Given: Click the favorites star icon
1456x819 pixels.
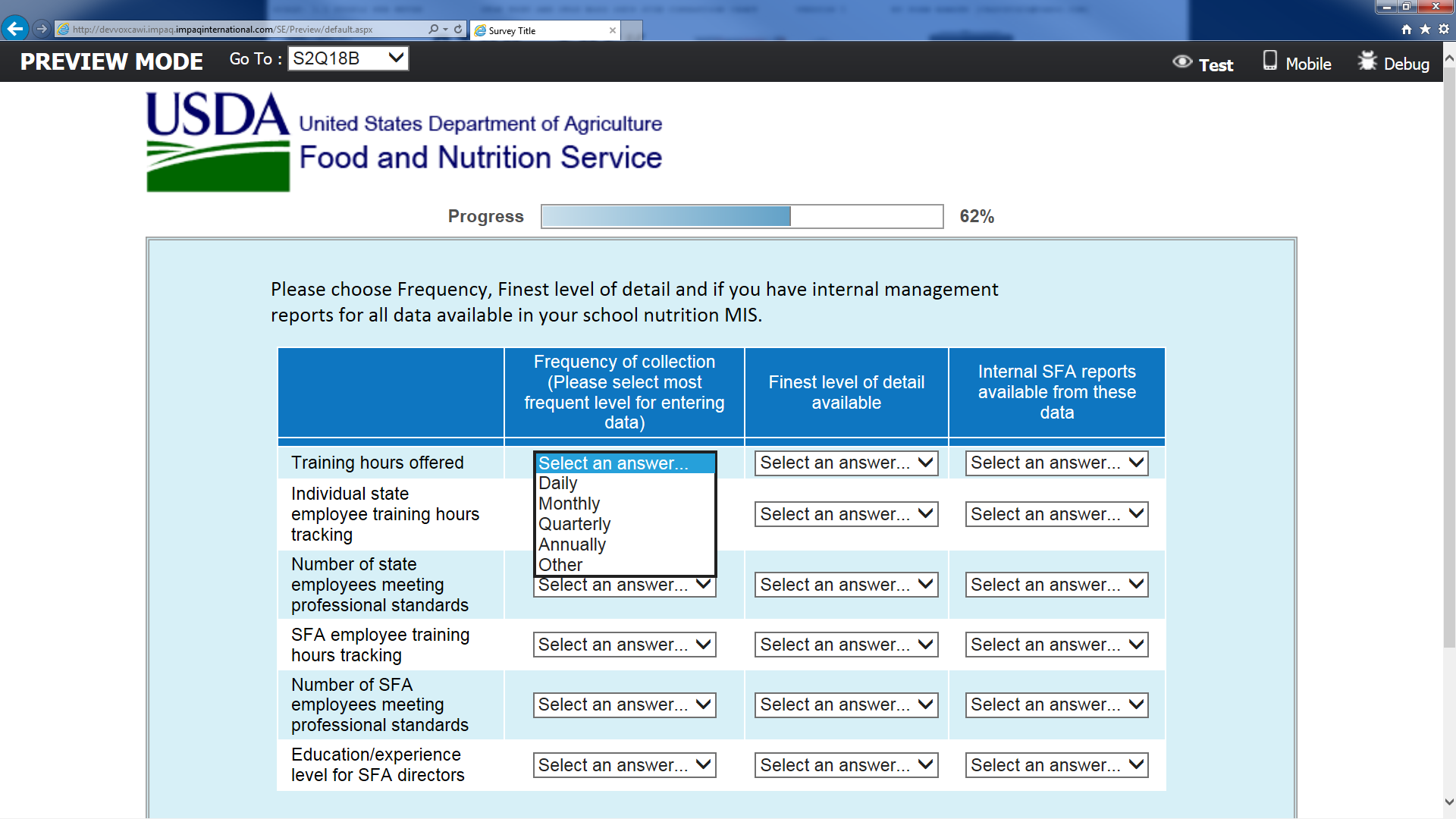Looking at the screenshot, I should point(1425,29).
